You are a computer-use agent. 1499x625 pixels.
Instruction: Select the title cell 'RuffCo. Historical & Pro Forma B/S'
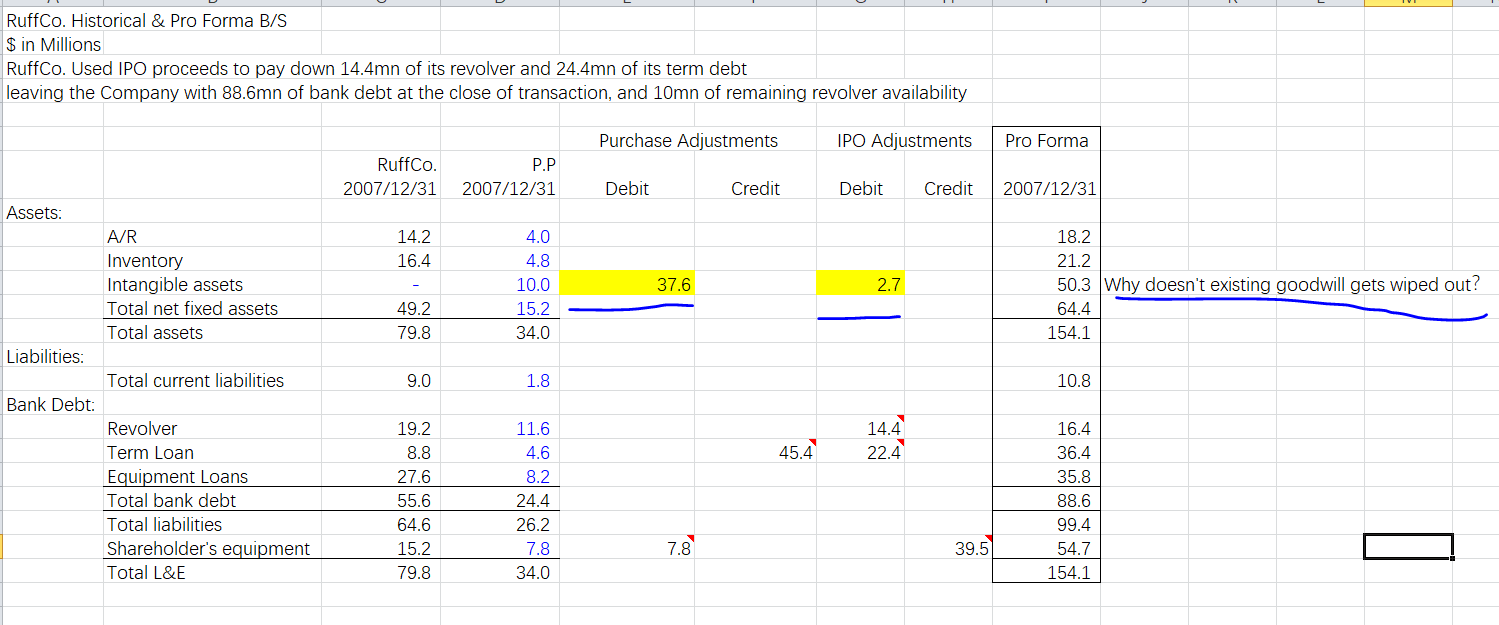click(147, 20)
